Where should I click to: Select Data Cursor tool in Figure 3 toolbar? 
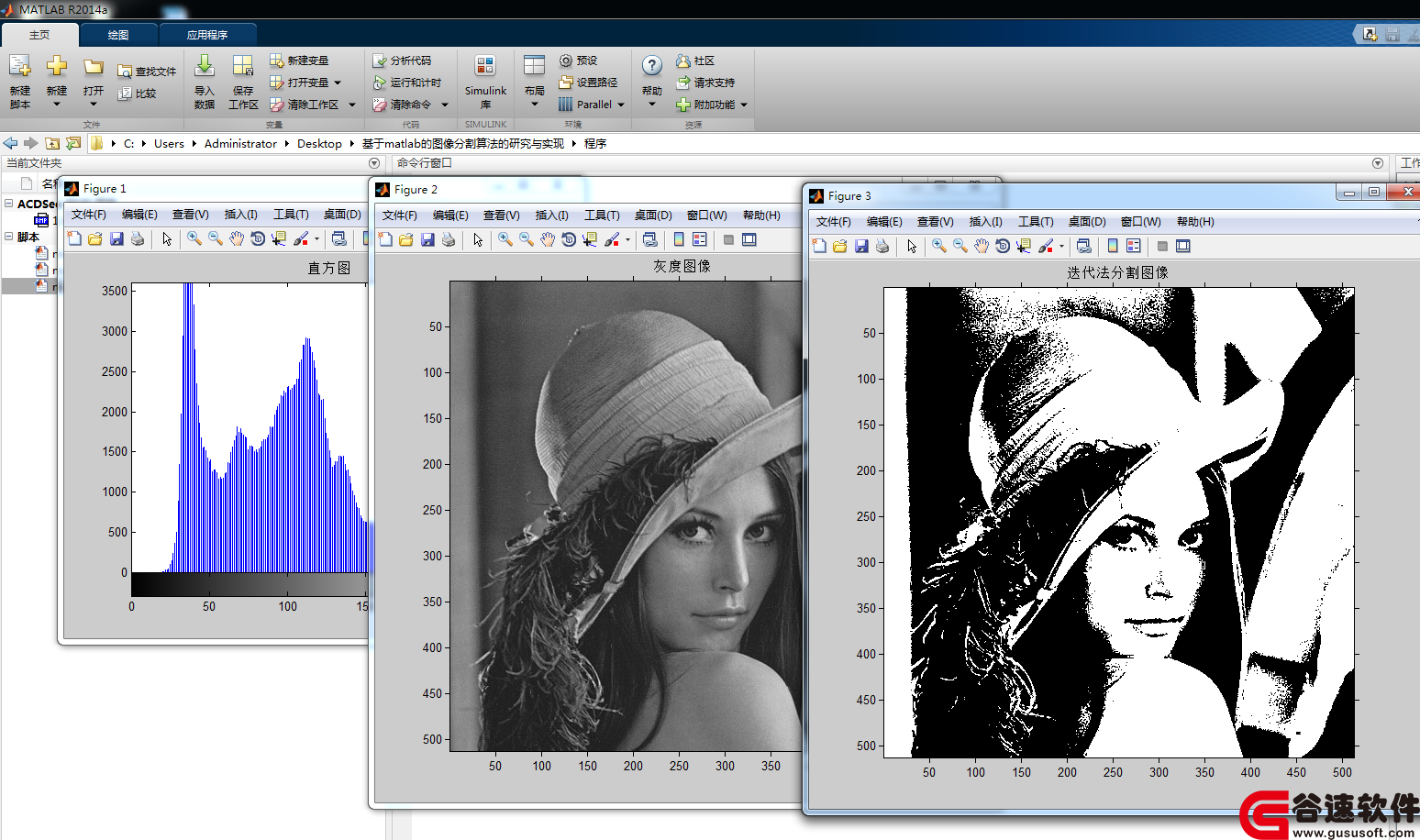pyautogui.click(x=1024, y=246)
